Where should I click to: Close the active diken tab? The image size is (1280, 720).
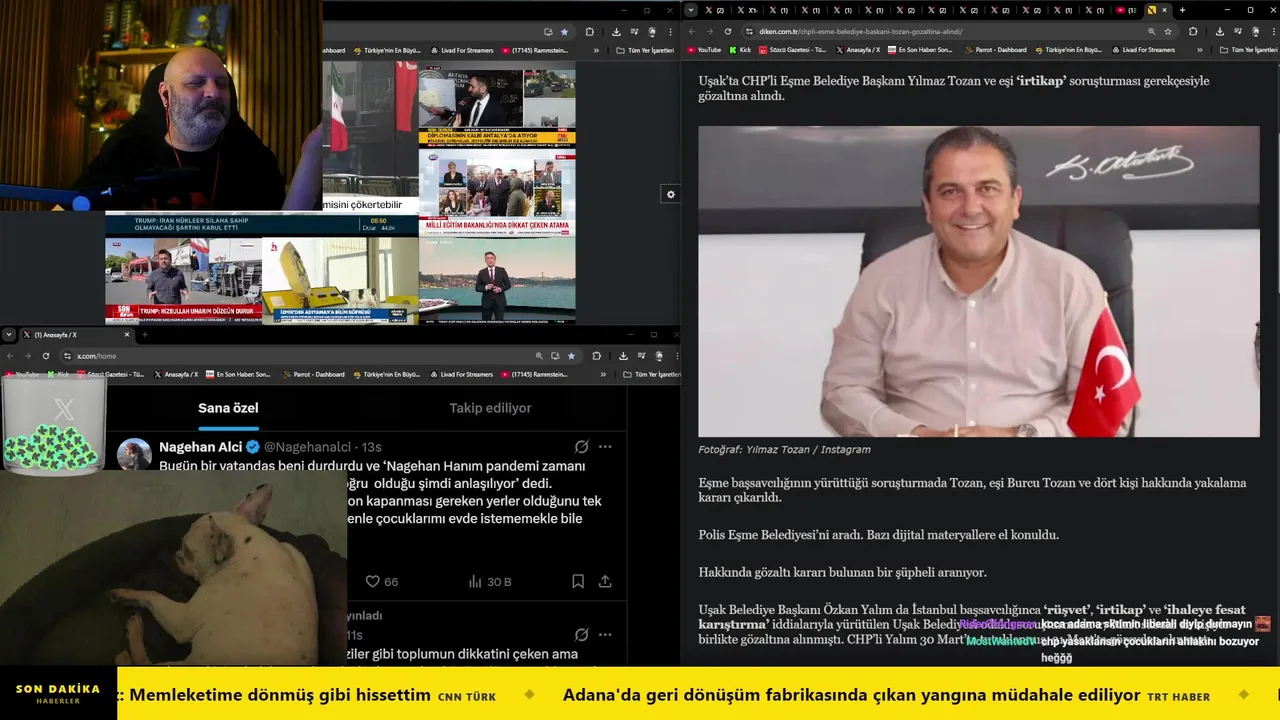[1166, 10]
